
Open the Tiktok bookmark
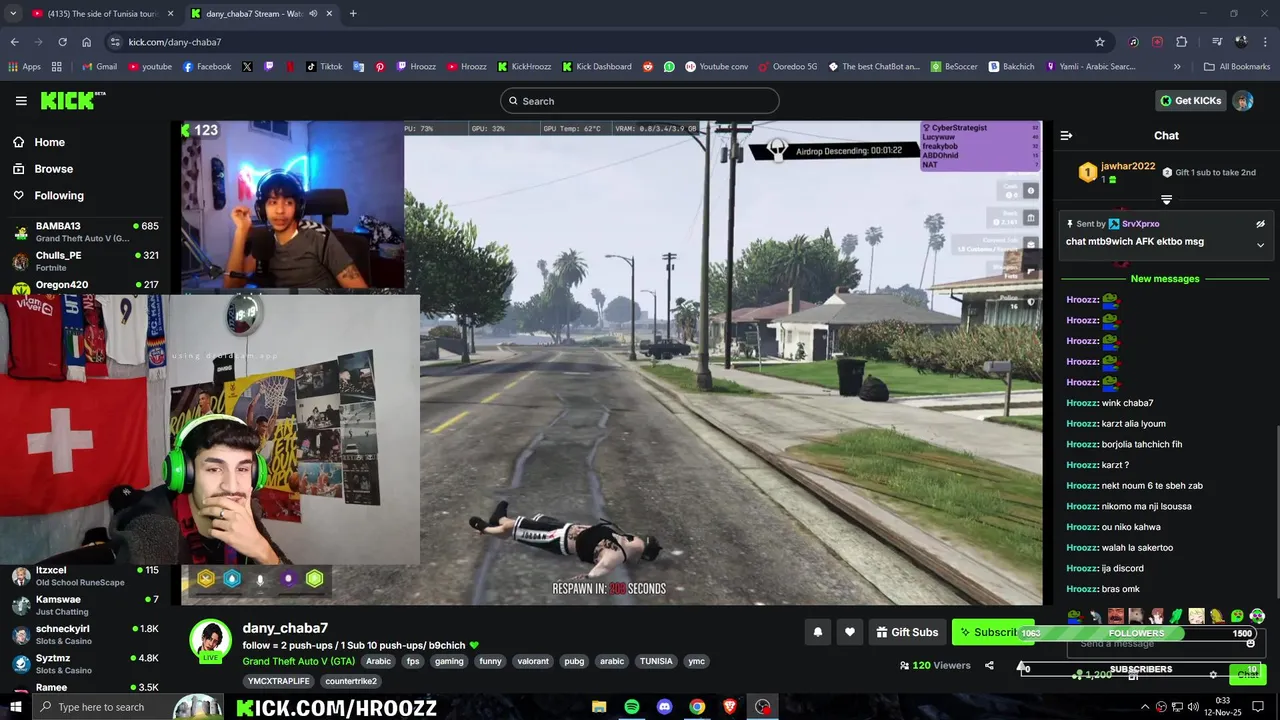[x=324, y=67]
